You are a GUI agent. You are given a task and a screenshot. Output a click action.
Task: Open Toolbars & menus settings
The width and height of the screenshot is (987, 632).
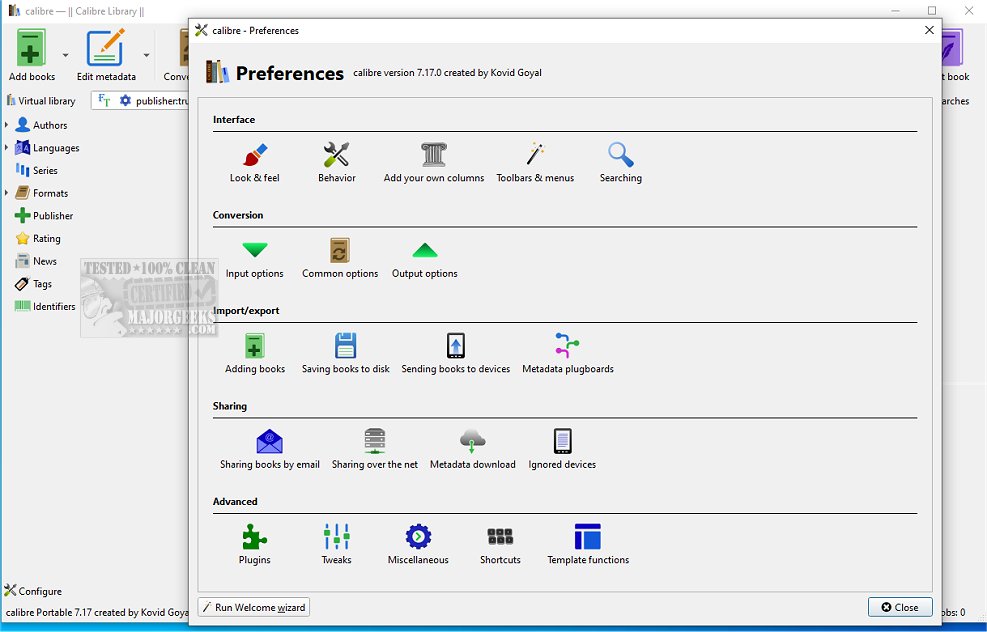[x=535, y=162]
